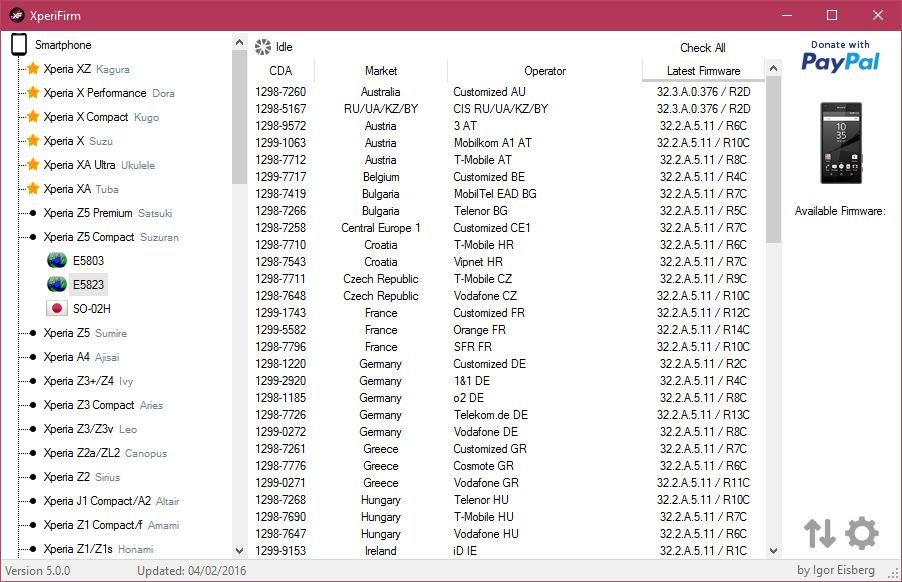The width and height of the screenshot is (902, 582).
Task: Sort by the Market column header
Action: pos(381,71)
